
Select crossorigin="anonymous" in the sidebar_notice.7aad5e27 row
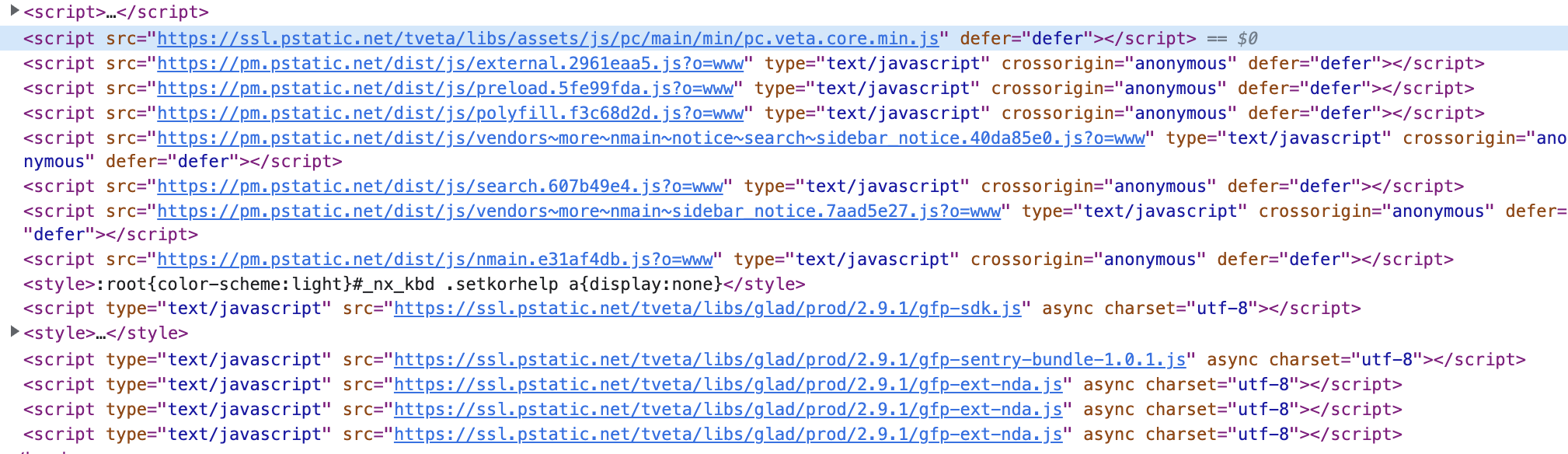pos(1376,211)
